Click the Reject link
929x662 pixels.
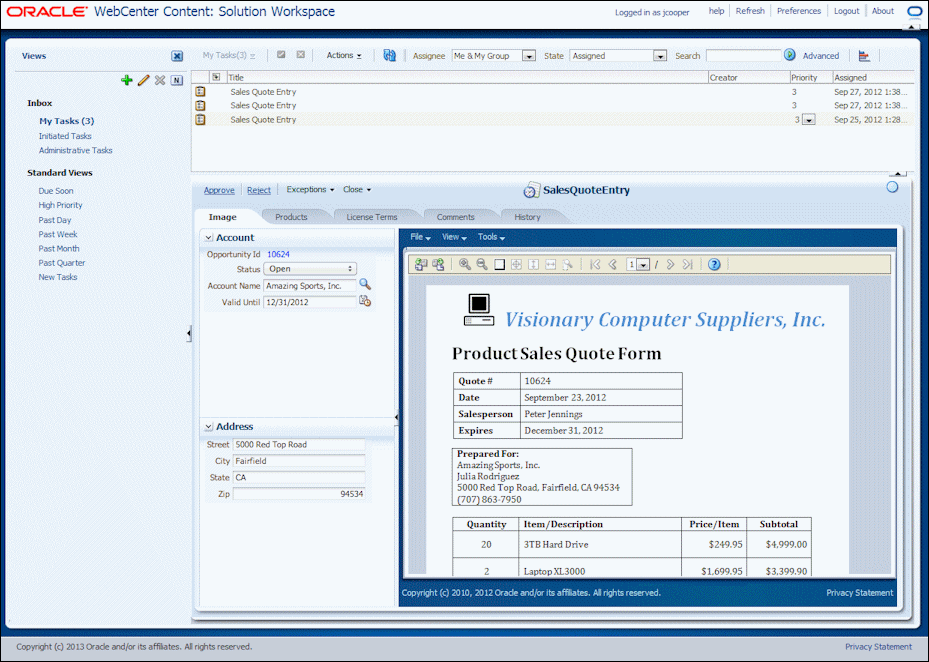click(259, 190)
